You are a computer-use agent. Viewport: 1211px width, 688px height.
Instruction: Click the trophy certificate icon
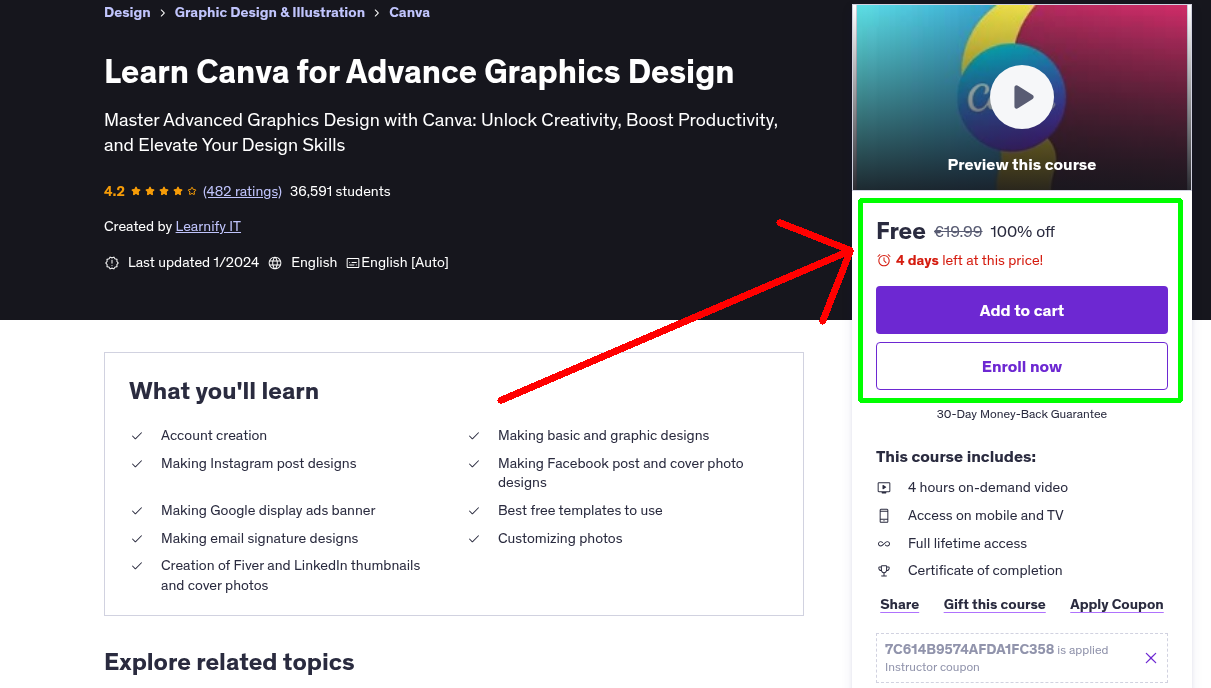point(884,571)
